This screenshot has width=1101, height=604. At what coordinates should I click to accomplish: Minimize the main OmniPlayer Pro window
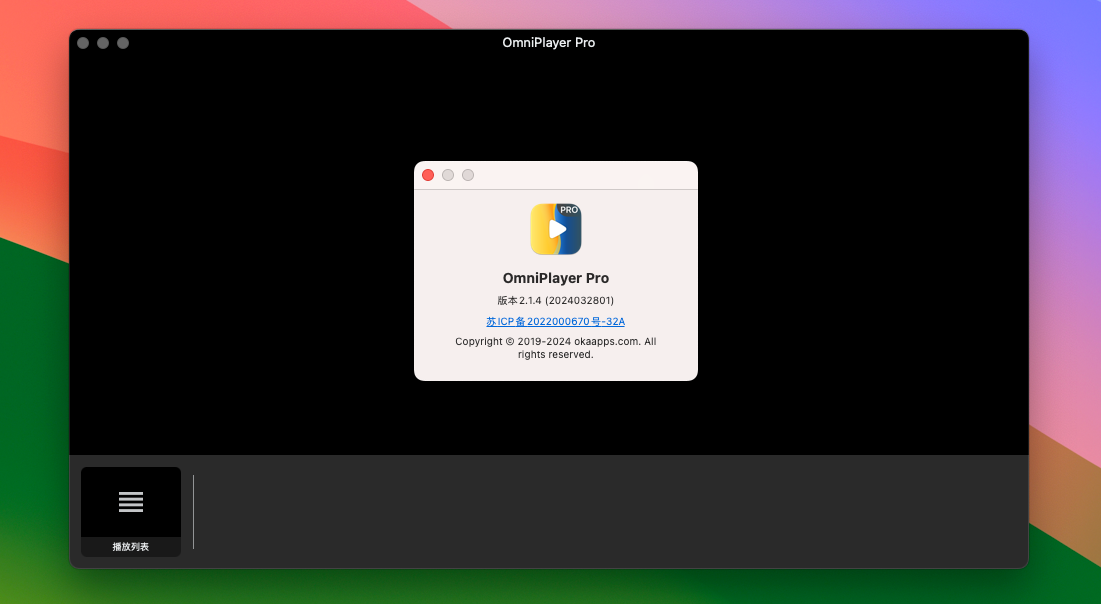pyautogui.click(x=103, y=43)
